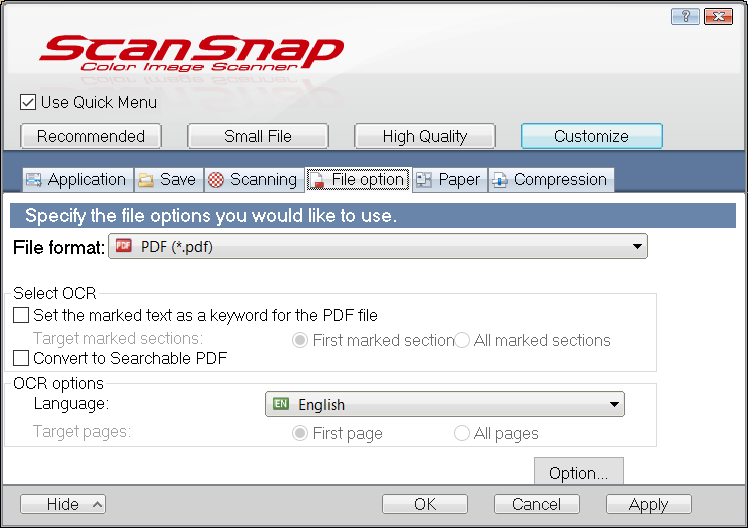Open the Option... dialog
This screenshot has width=748, height=528.
click(x=579, y=472)
